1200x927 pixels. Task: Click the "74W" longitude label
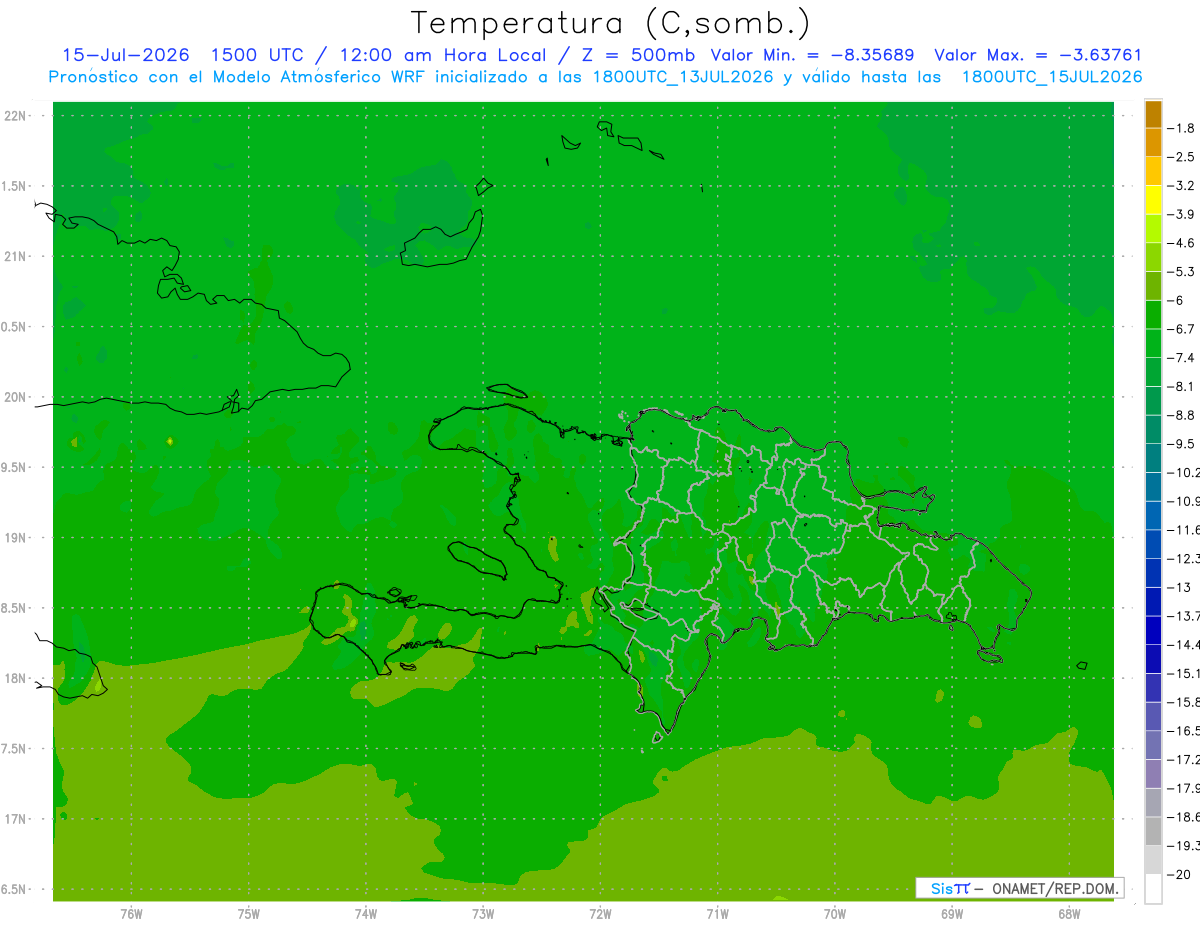click(x=365, y=914)
